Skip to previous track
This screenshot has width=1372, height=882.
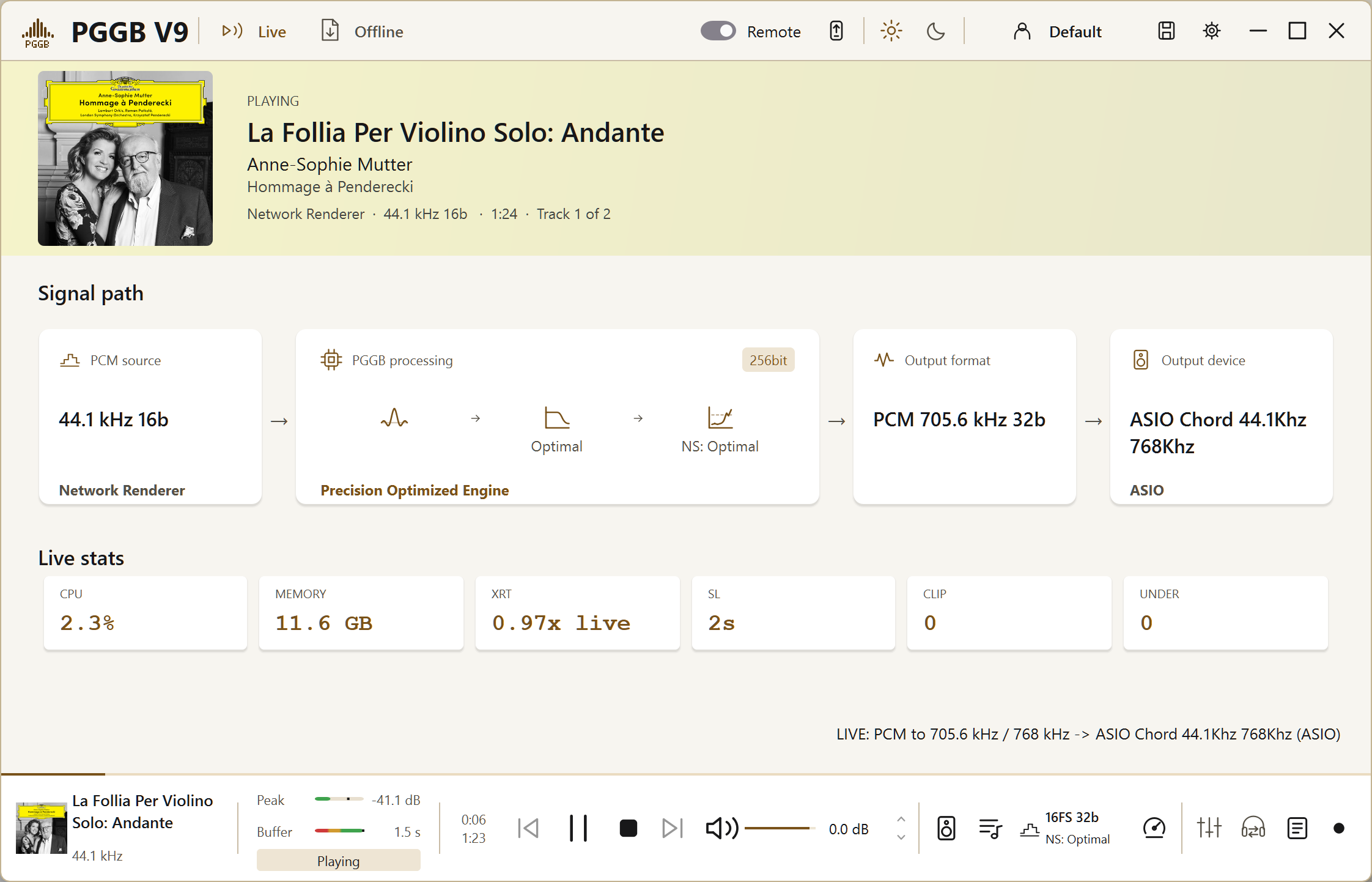[x=528, y=829]
